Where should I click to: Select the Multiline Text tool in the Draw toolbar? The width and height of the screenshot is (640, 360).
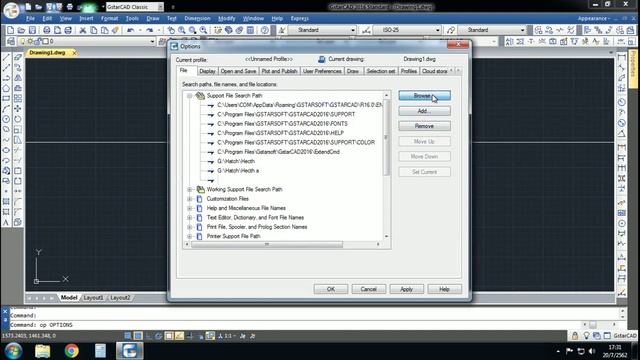point(6,222)
